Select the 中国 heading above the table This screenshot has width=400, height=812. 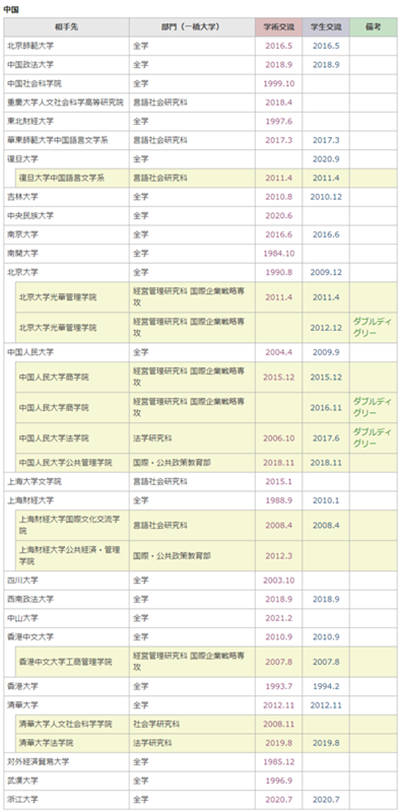(10, 9)
